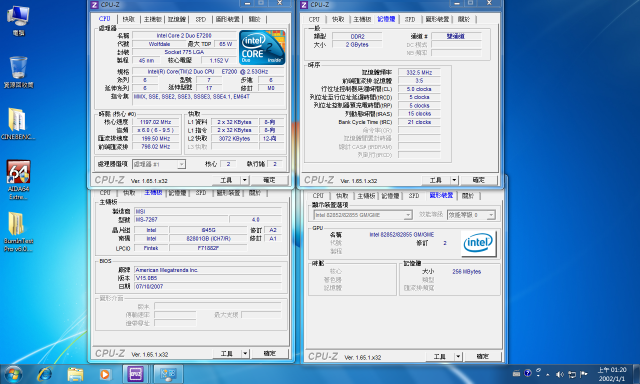Open Tools dropdown arrow in Memory window
This screenshot has height=384, width=640.
point(454,180)
